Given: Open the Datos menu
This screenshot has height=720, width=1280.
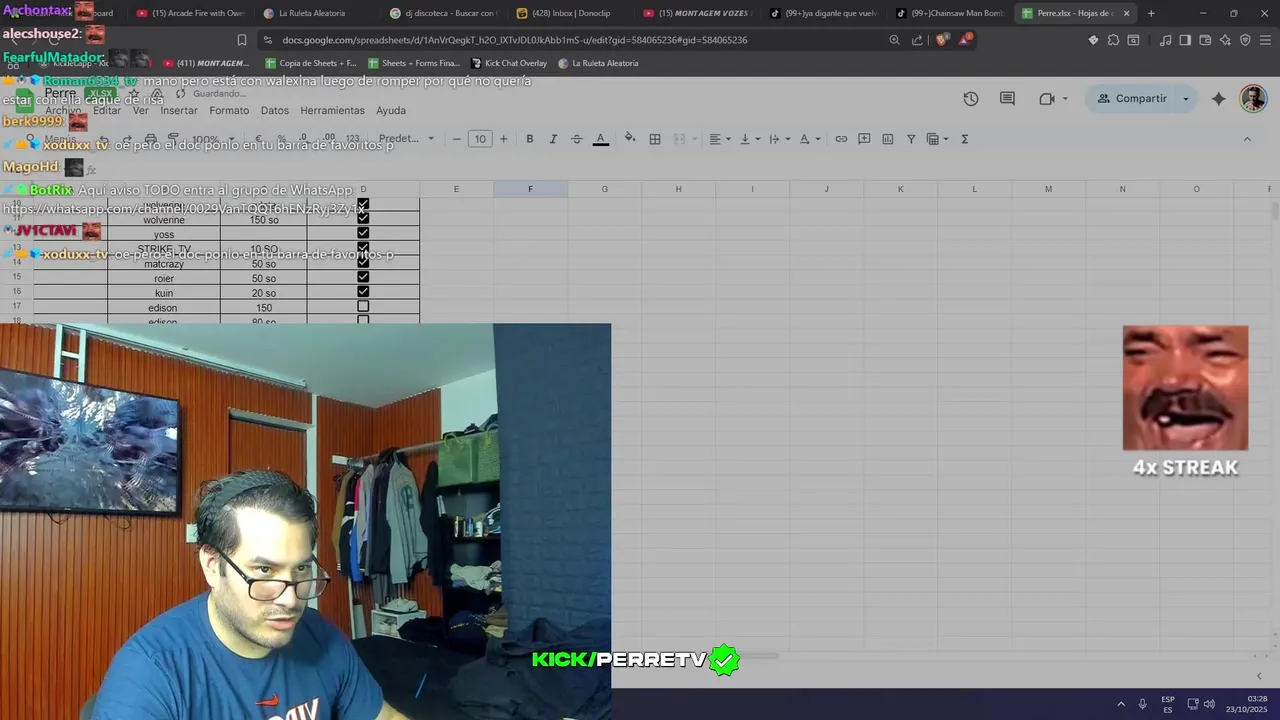Looking at the screenshot, I should (275, 111).
